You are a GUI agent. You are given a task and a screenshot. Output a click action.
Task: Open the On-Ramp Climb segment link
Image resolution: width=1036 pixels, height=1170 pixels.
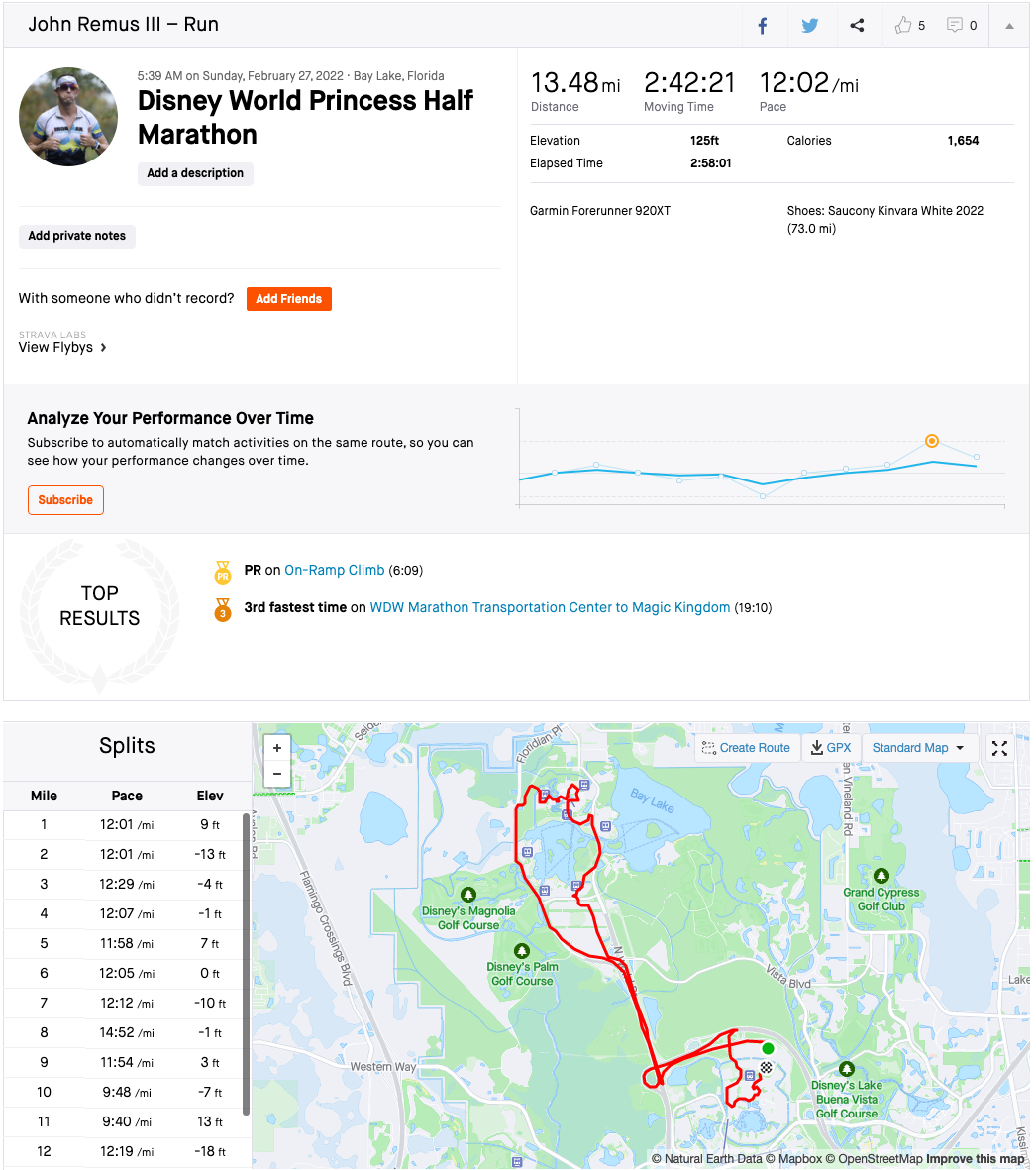334,570
